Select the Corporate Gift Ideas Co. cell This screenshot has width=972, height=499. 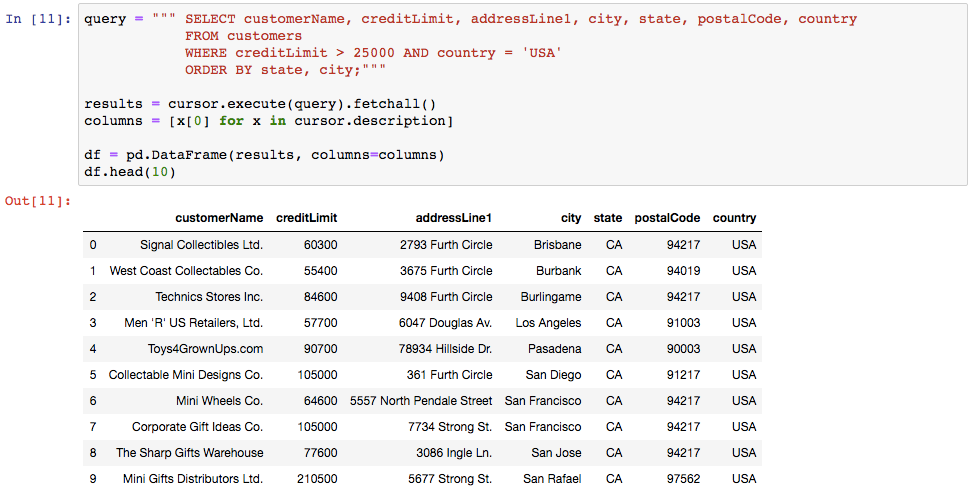click(197, 427)
